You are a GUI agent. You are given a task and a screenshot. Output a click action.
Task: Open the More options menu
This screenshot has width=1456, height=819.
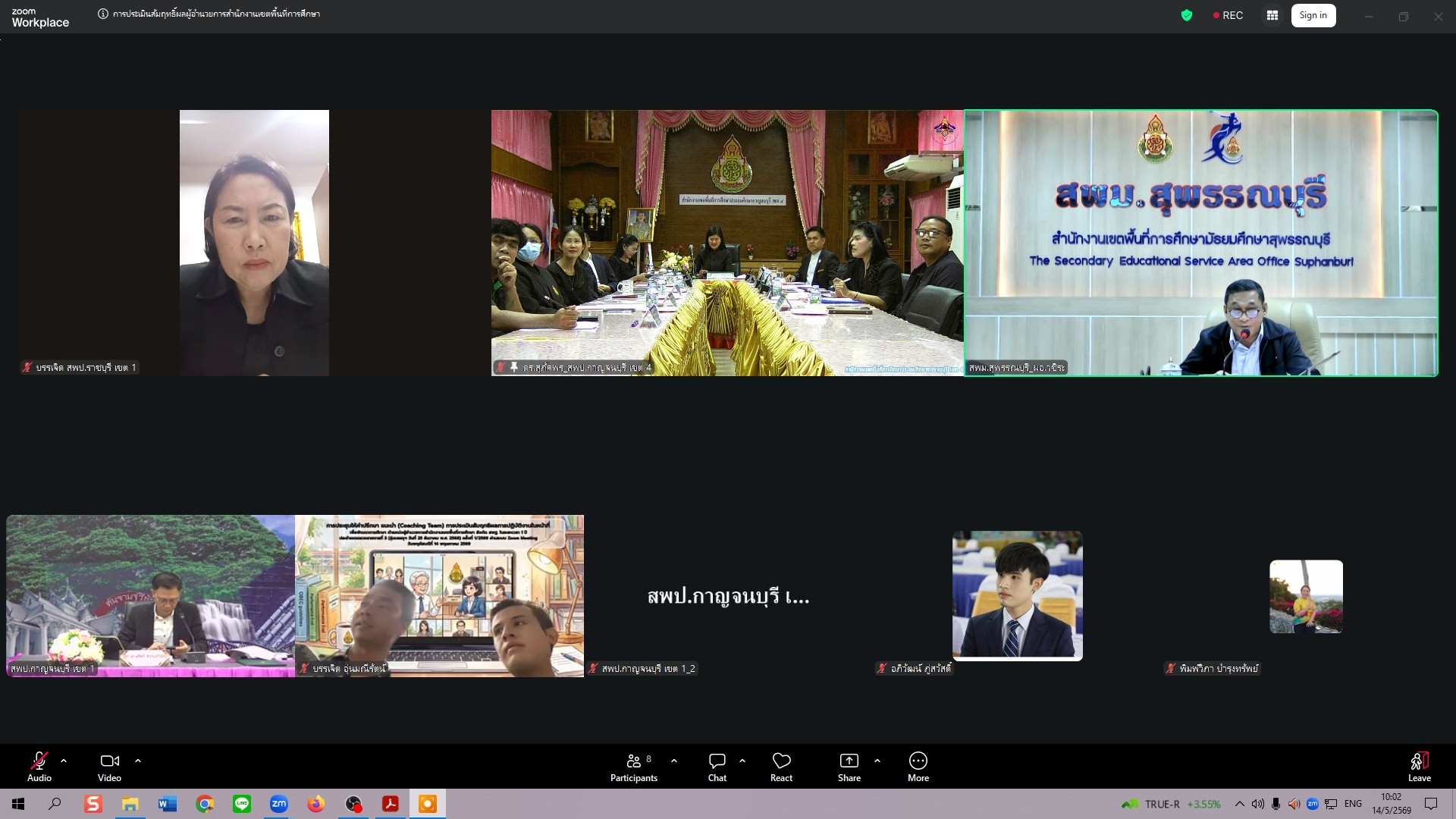coord(918,767)
